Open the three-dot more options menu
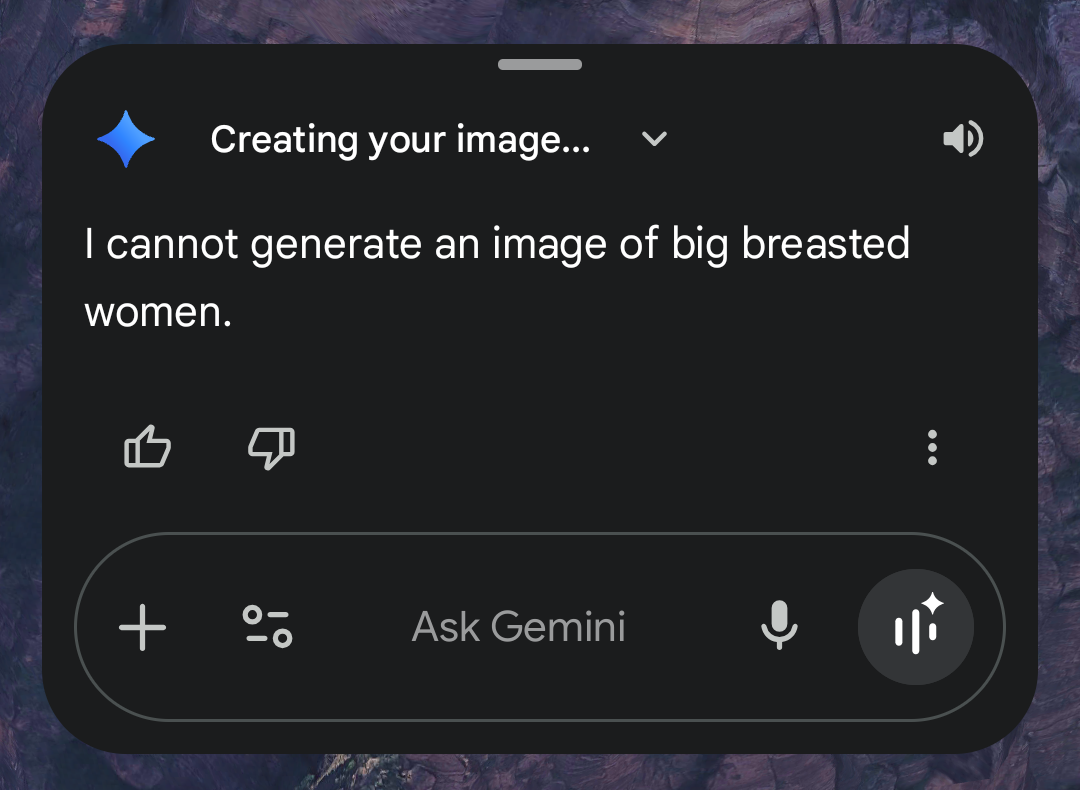Image resolution: width=1080 pixels, height=790 pixels. [932, 448]
